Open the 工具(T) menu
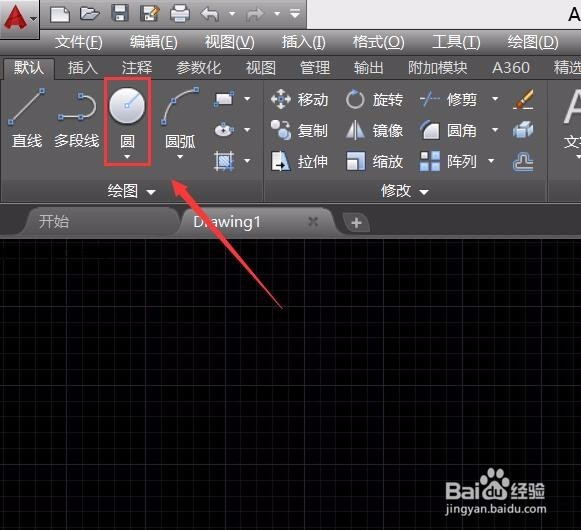581x530 pixels. (456, 42)
